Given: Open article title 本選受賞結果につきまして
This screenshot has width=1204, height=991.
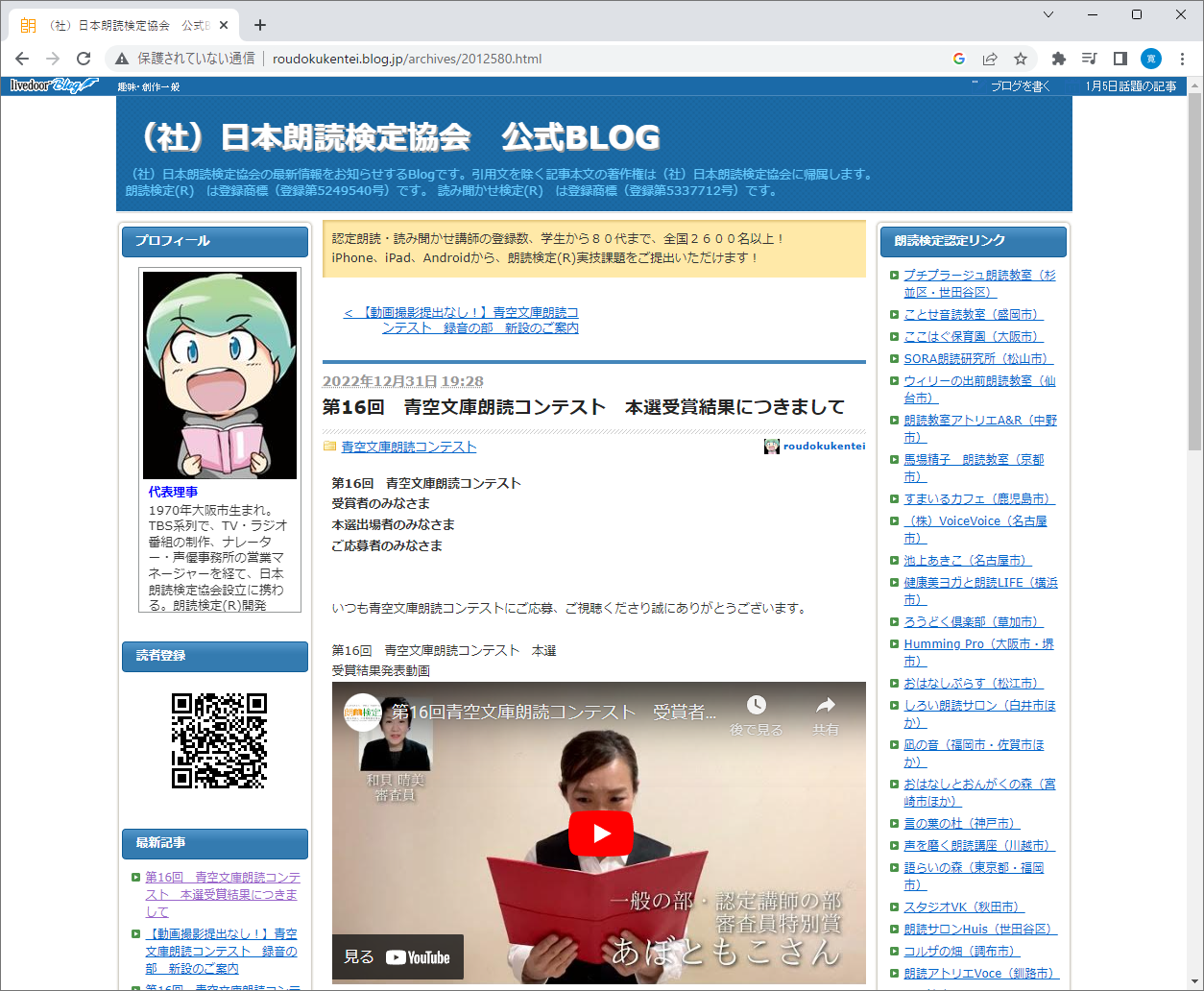Looking at the screenshot, I should pyautogui.click(x=584, y=407).
